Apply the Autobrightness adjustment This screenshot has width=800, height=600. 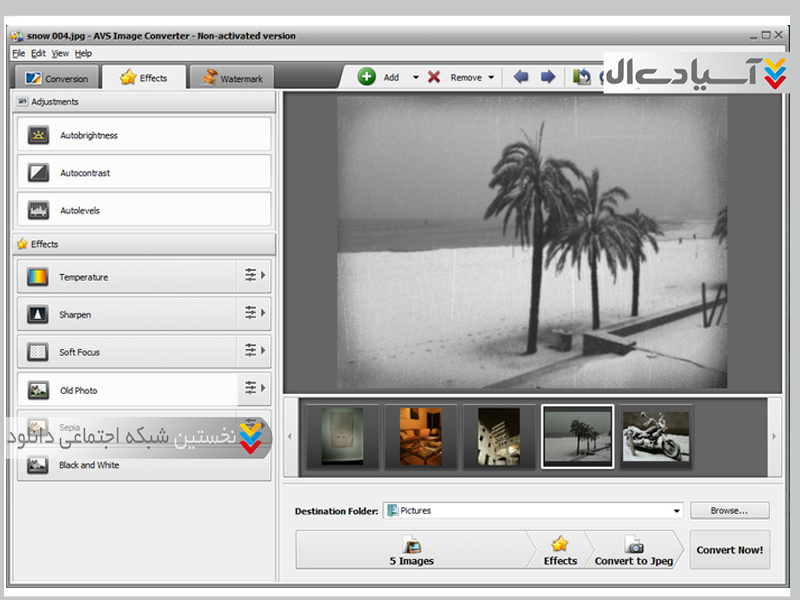[x=144, y=135]
